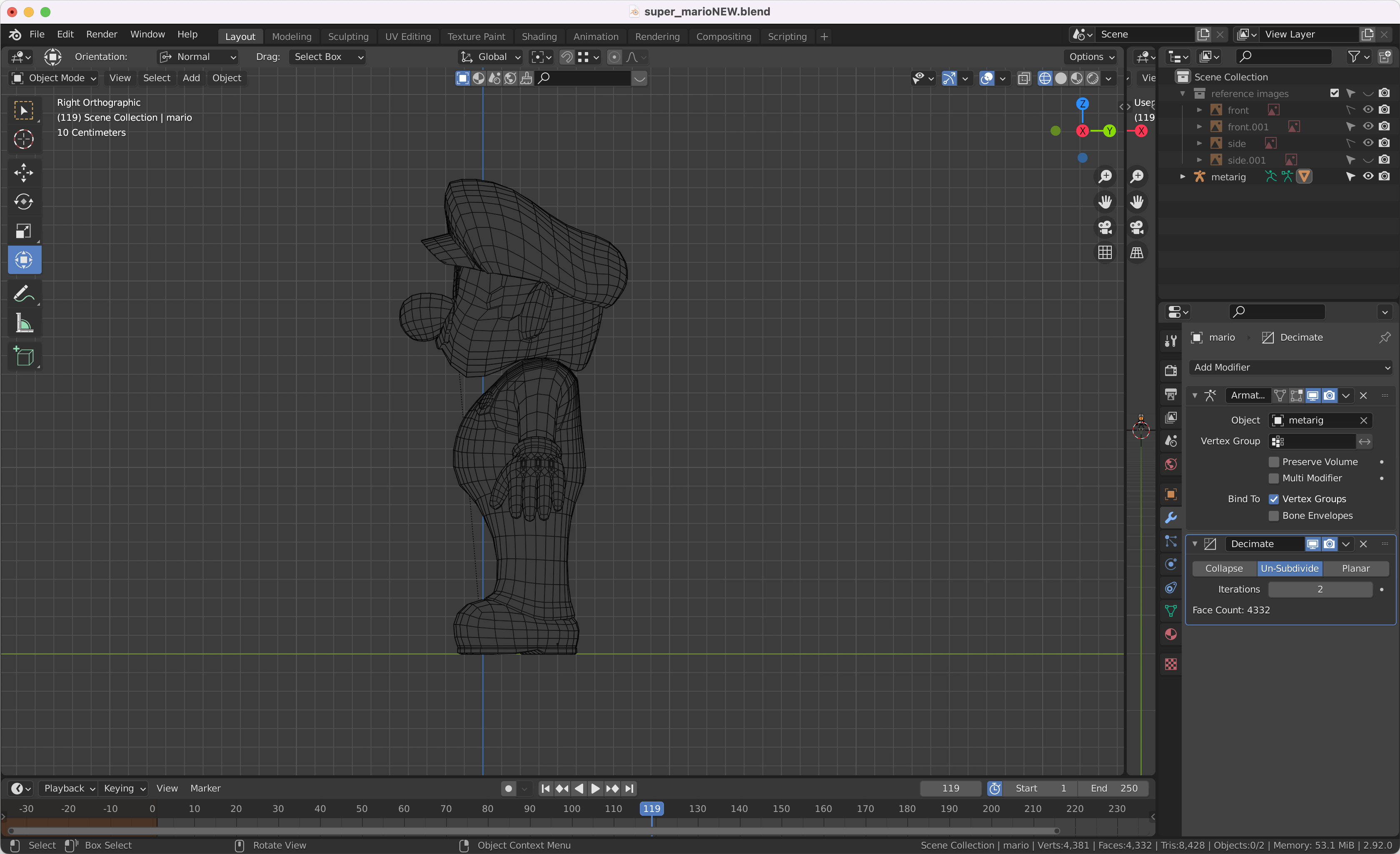This screenshot has height=854, width=1400.
Task: Open the Object Mode dropdown
Action: [54, 78]
